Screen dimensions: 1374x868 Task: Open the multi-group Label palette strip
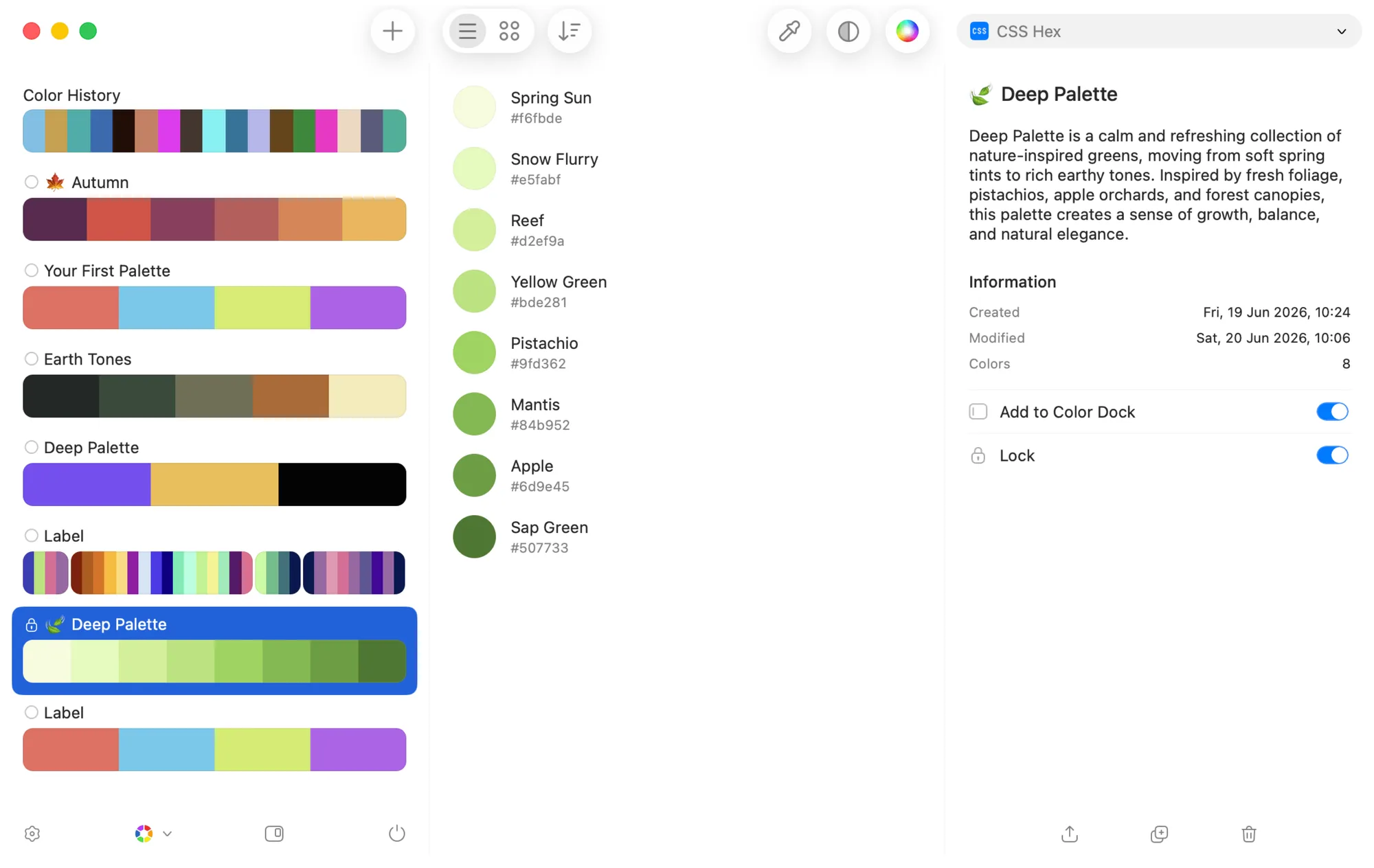click(x=214, y=573)
